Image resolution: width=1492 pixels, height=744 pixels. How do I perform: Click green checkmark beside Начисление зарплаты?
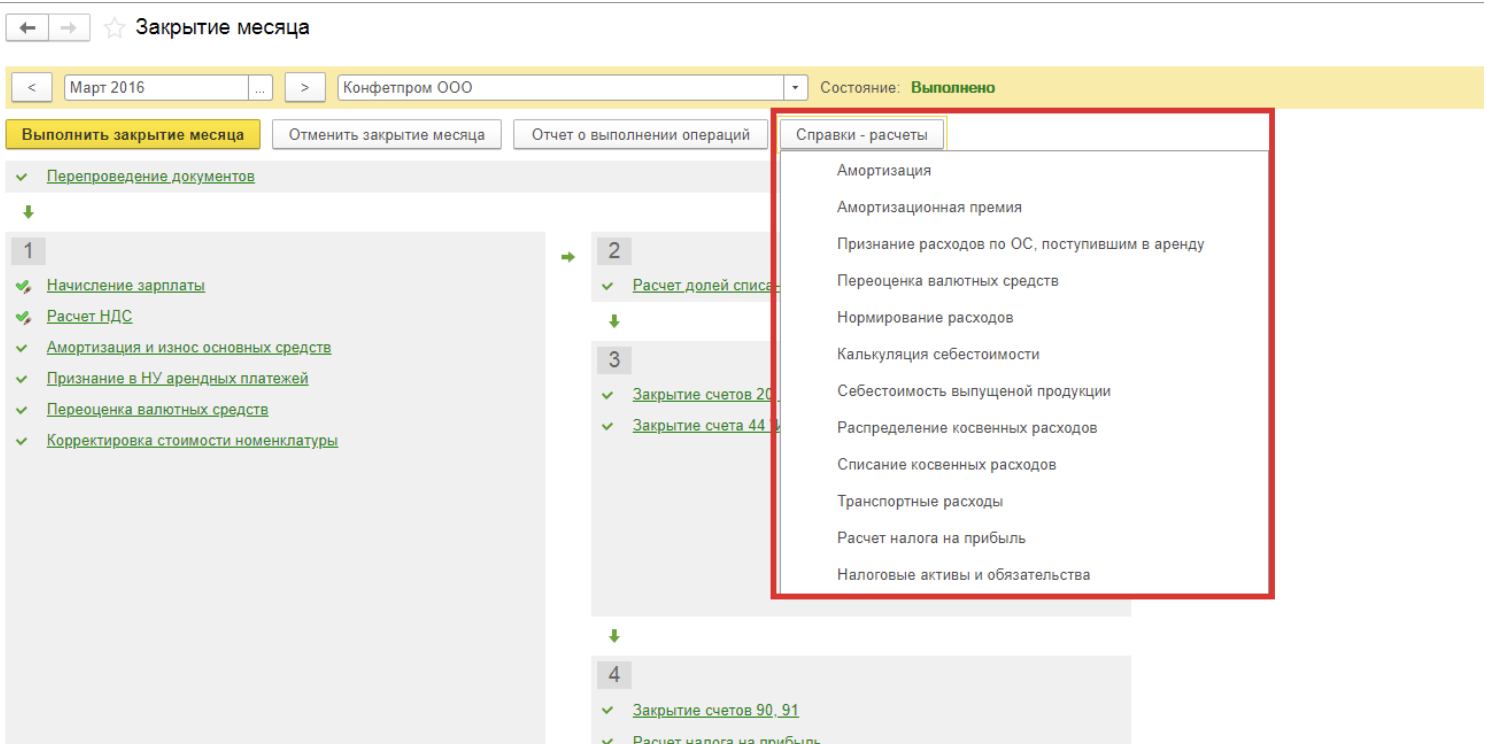[x=23, y=286]
